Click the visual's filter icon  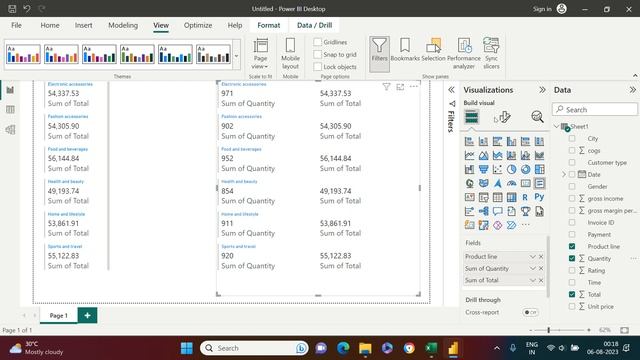[x=386, y=87]
